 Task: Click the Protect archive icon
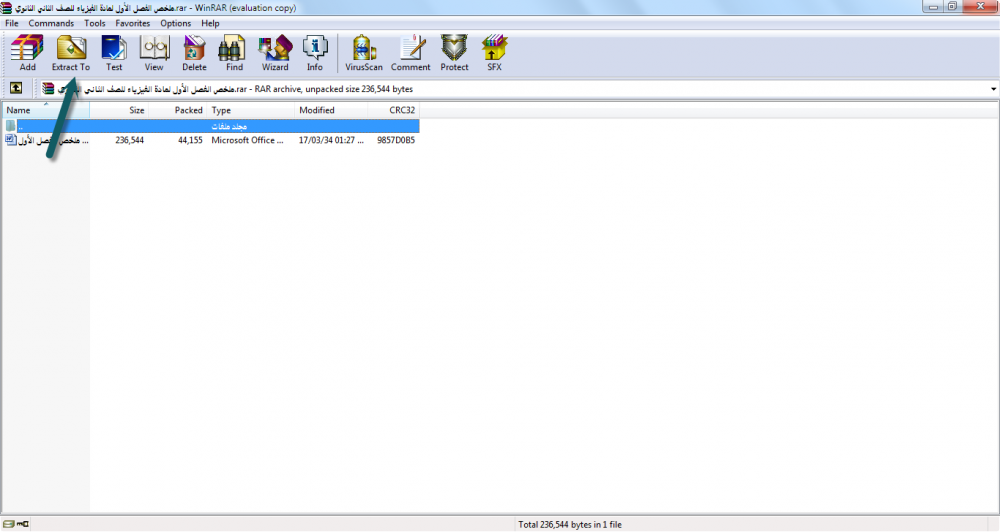(x=454, y=53)
